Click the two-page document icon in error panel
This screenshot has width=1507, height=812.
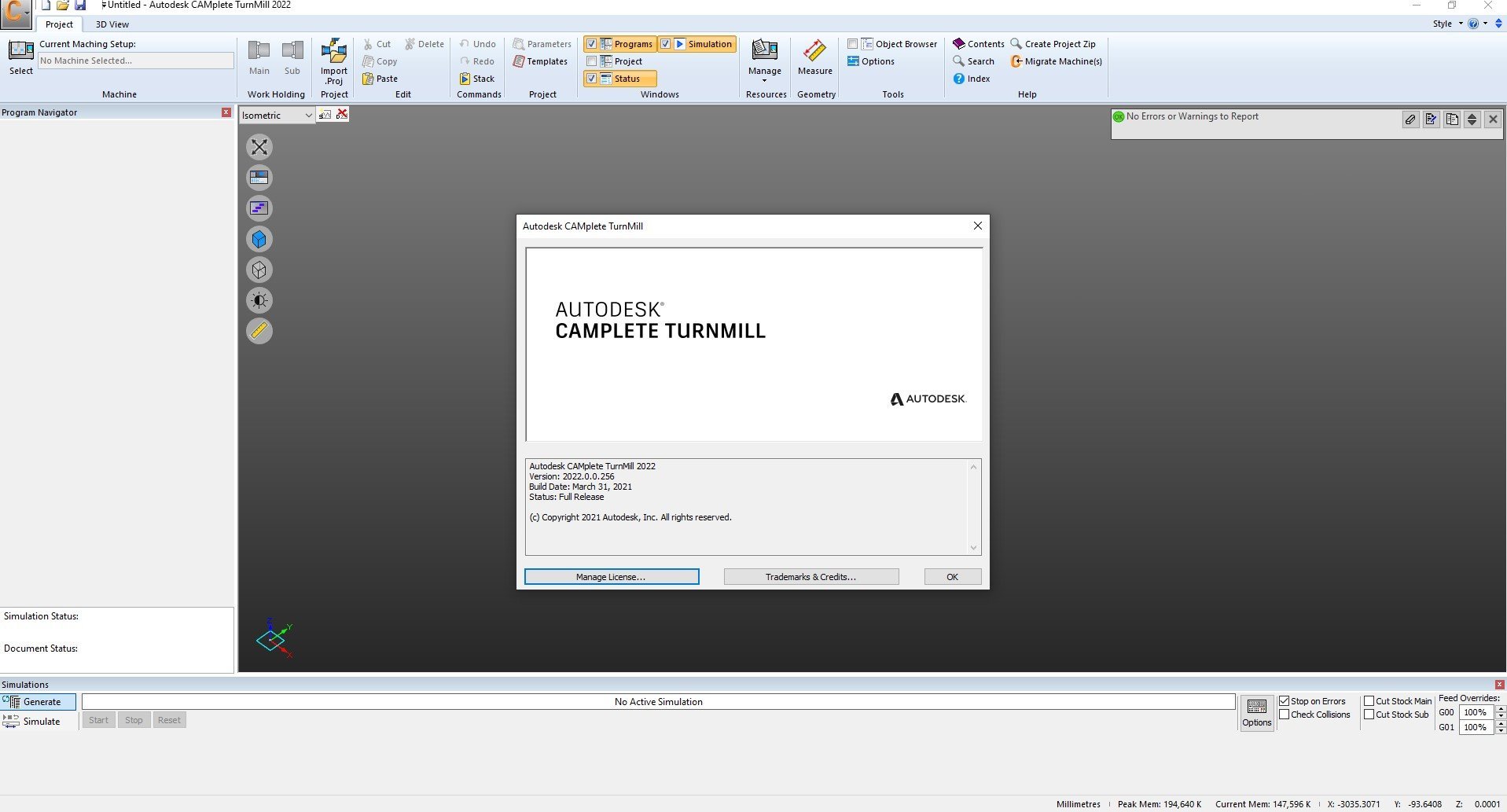click(x=1452, y=119)
